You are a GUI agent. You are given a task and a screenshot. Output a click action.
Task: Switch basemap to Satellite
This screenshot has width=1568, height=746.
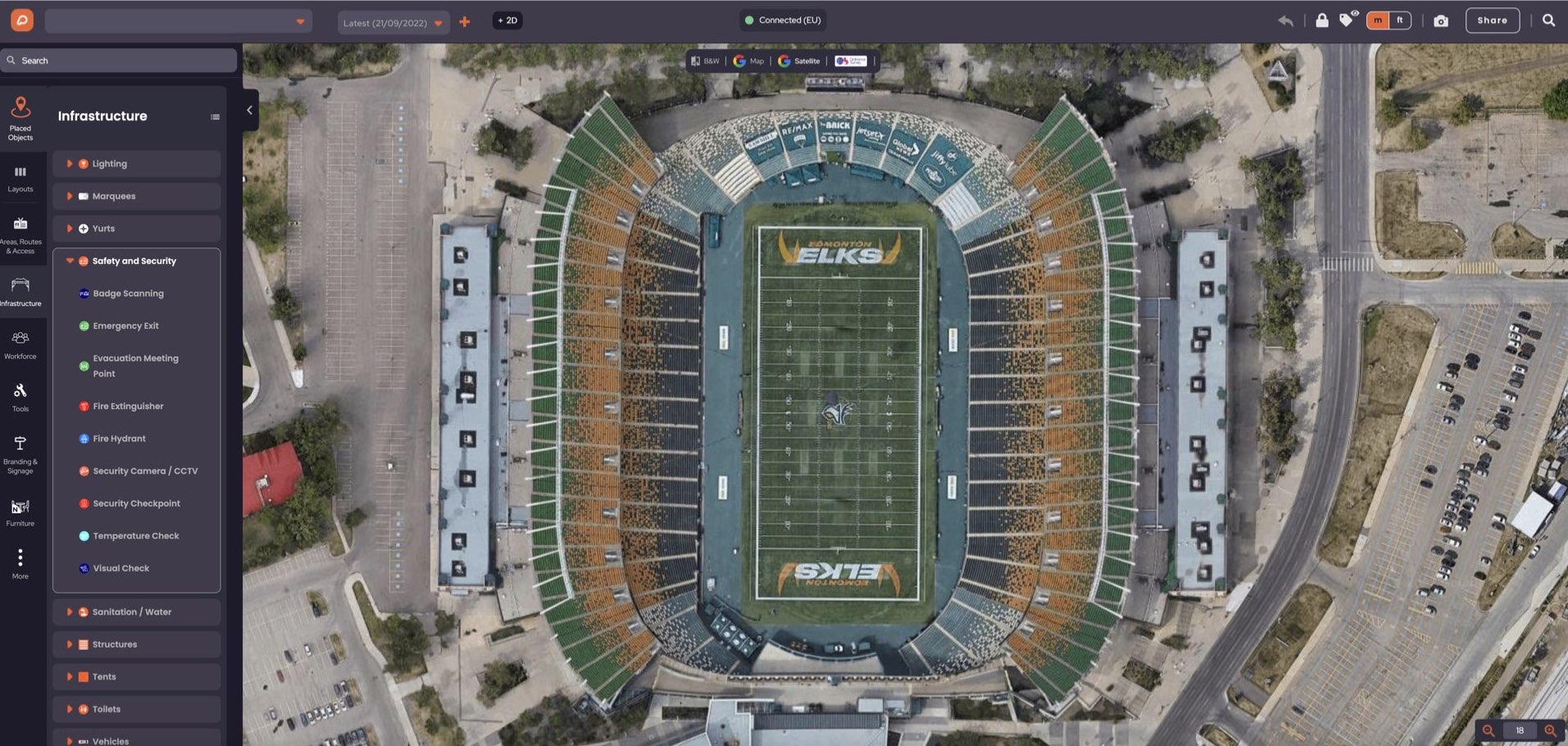(799, 61)
